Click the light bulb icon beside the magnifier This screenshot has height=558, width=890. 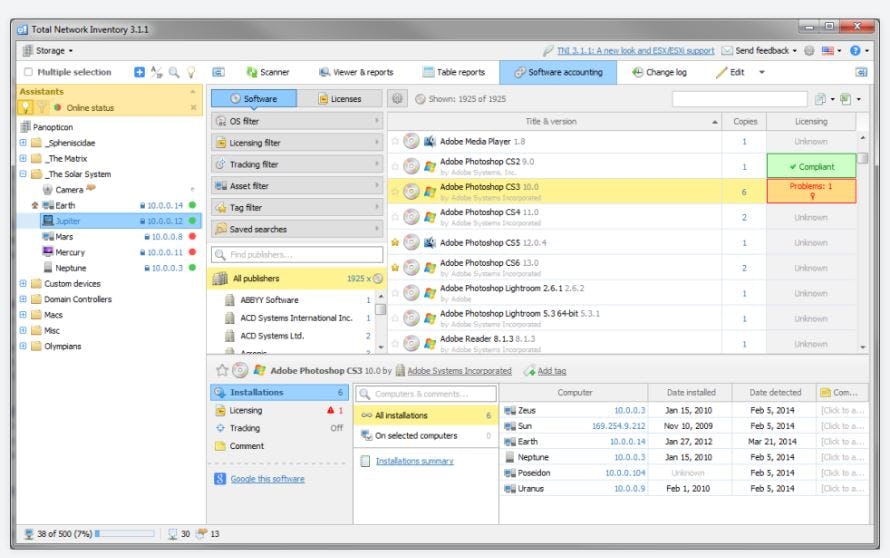(191, 72)
